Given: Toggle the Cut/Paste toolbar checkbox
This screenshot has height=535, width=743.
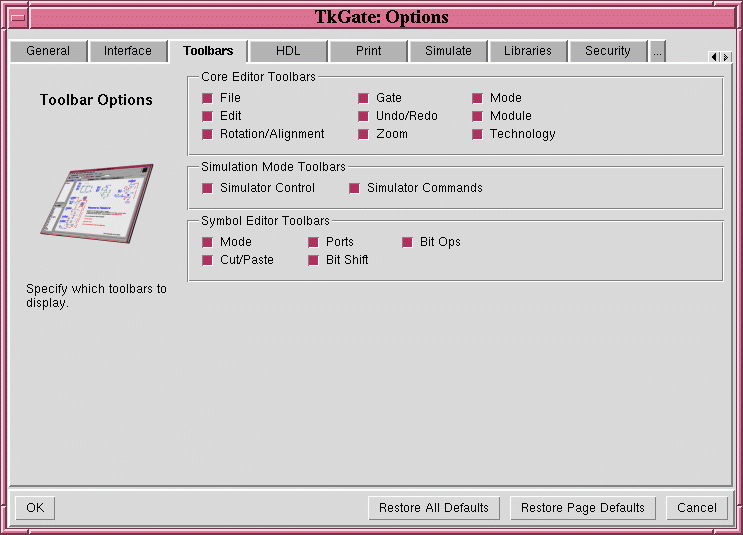Looking at the screenshot, I should click(208, 260).
